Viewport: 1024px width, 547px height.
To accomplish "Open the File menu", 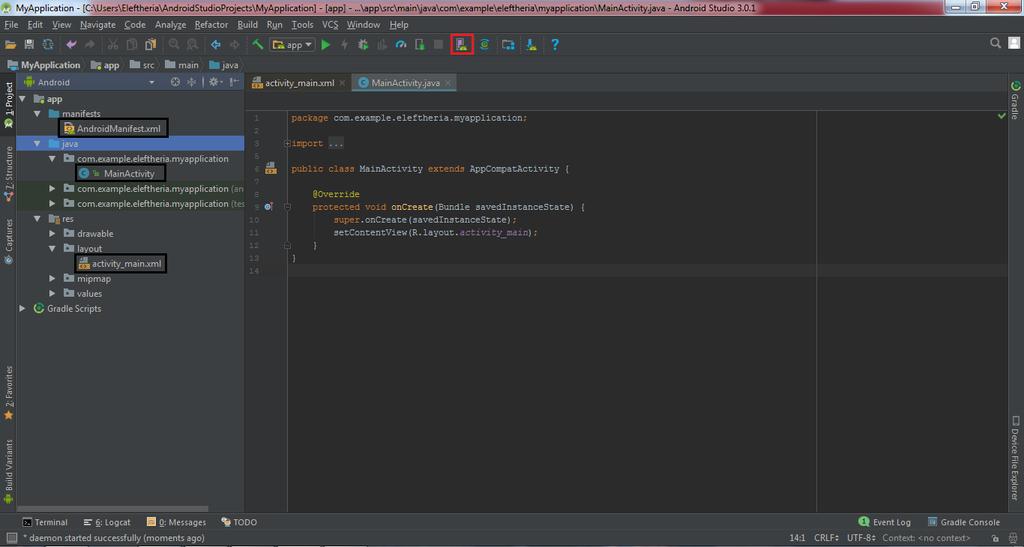I will coord(11,25).
